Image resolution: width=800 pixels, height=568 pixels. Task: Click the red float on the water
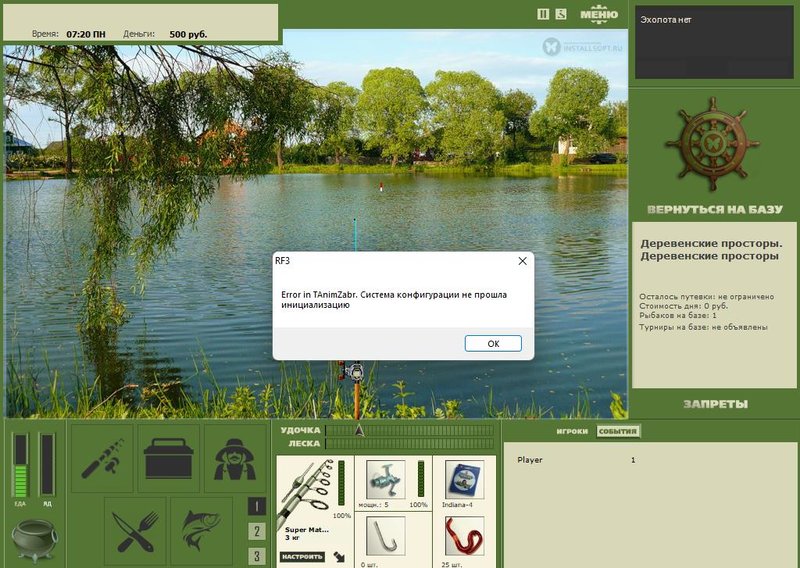pyautogui.click(x=381, y=187)
